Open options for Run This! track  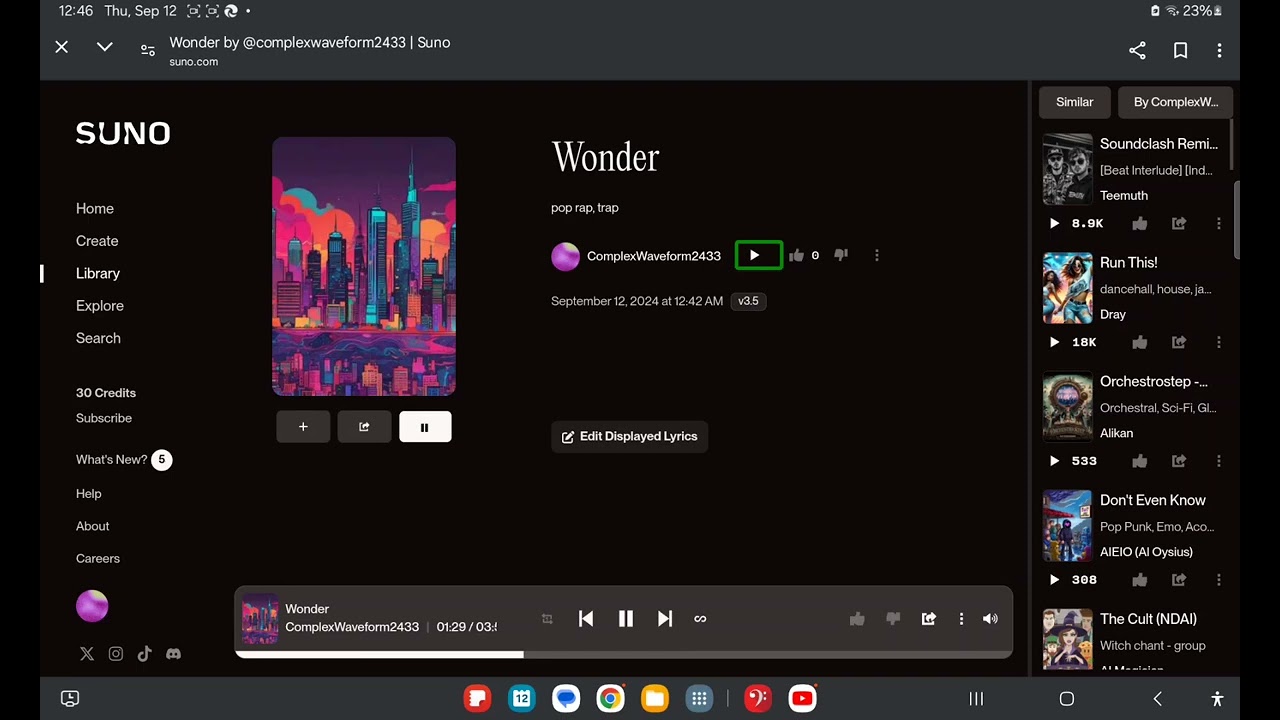coord(1219,342)
